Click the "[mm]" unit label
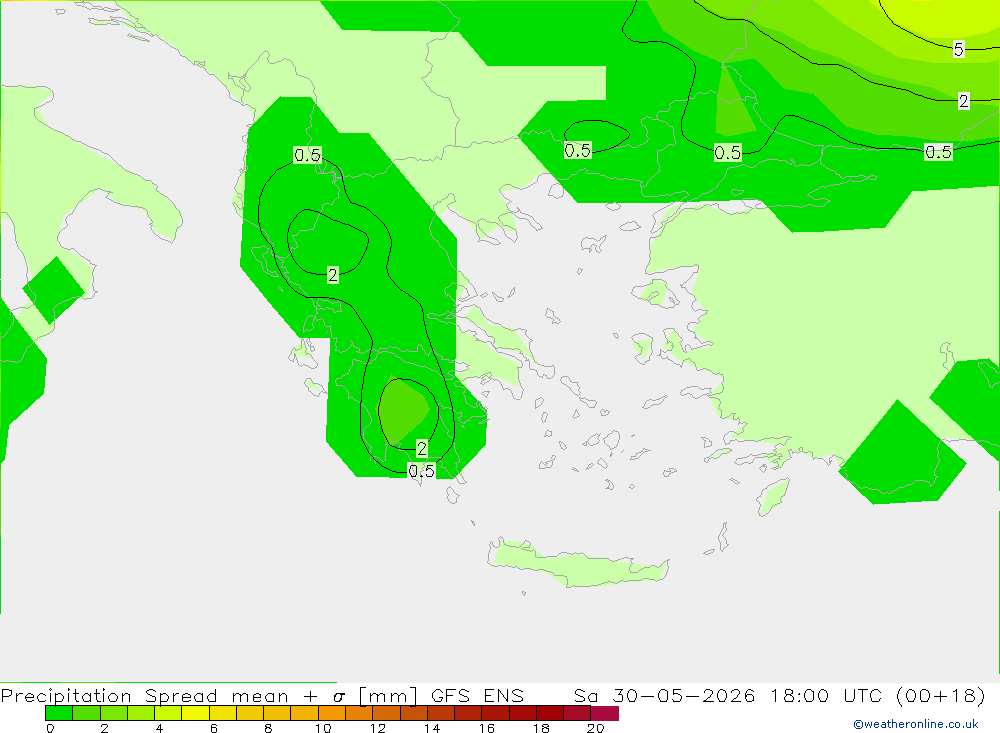1000x733 pixels. 388,695
